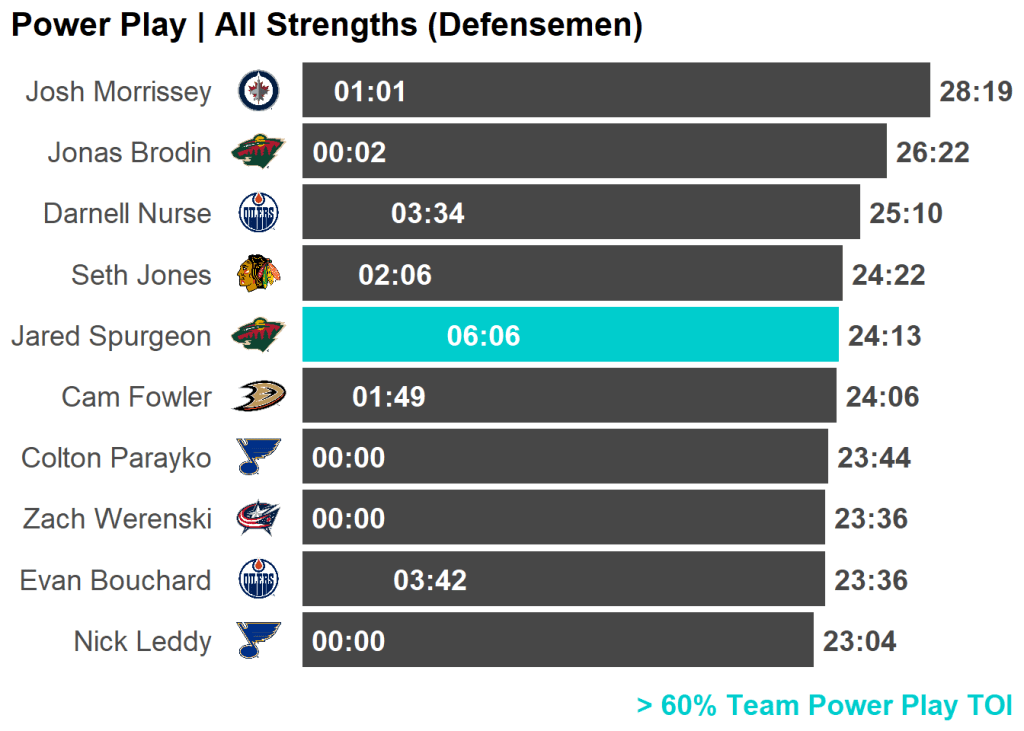The width and height of the screenshot is (1024, 731).
Task: Click Evan Bouchard's 03:42 power play value
Action: point(430,580)
